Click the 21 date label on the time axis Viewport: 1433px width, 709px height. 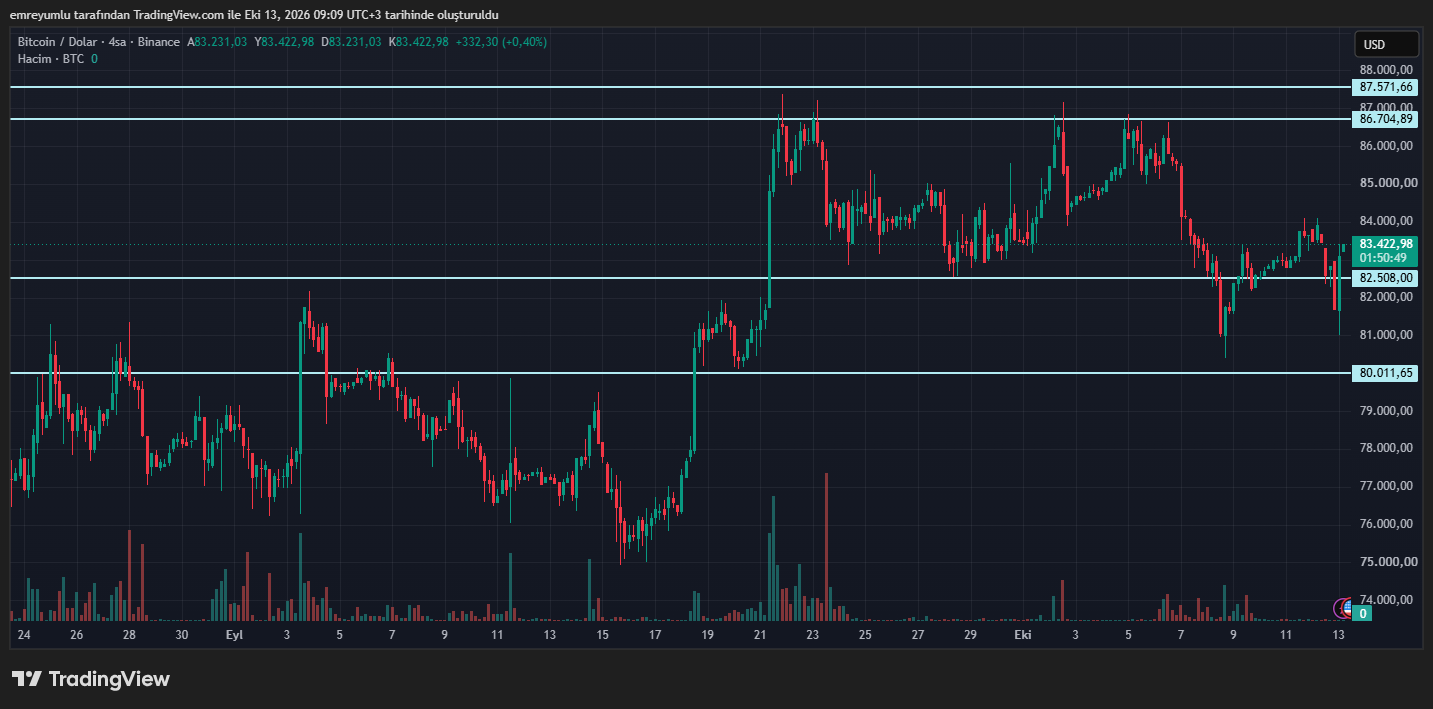tap(760, 635)
